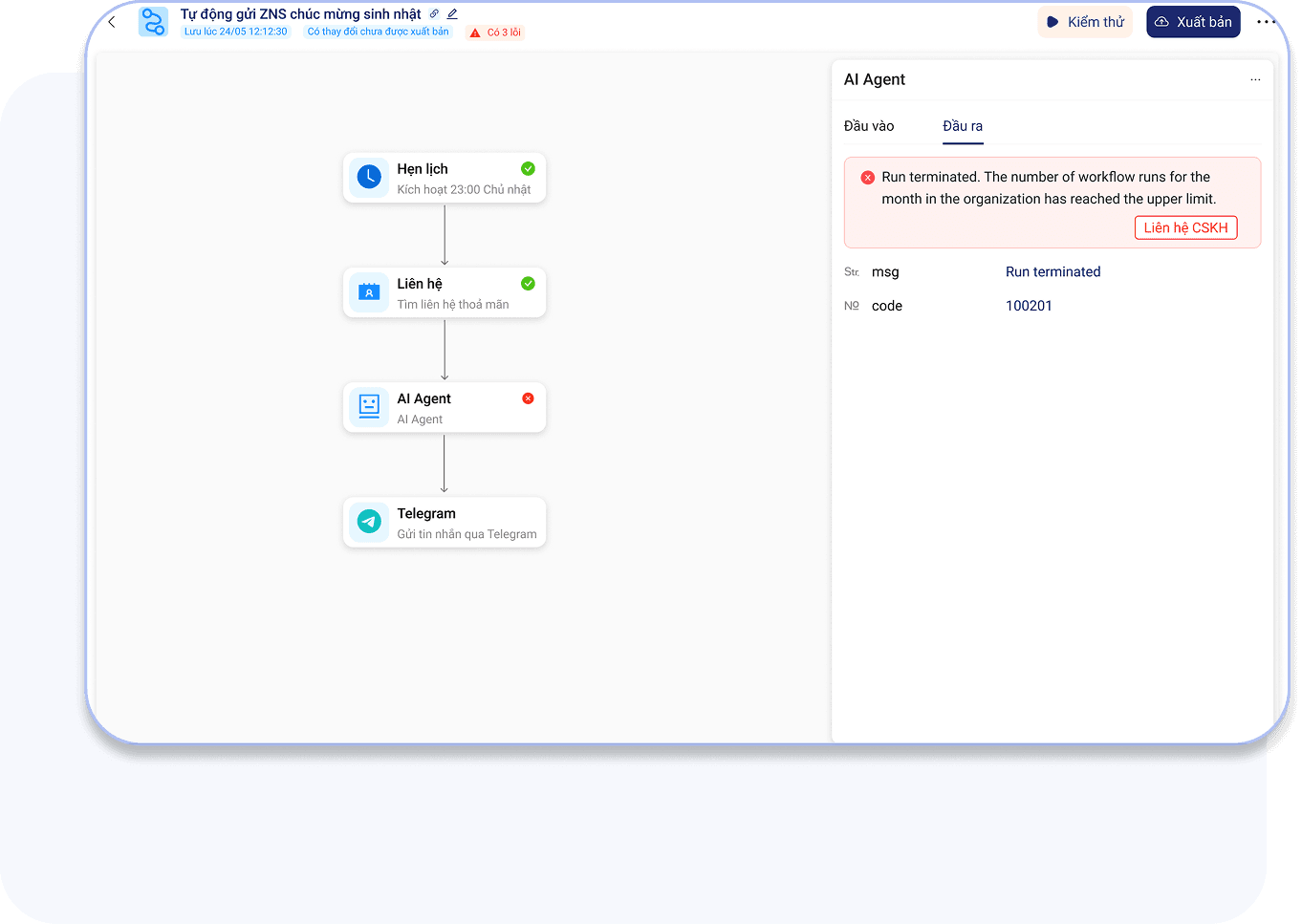The height and width of the screenshot is (924, 1302).
Task: Switch to the Đầu vào tab
Action: point(869,126)
